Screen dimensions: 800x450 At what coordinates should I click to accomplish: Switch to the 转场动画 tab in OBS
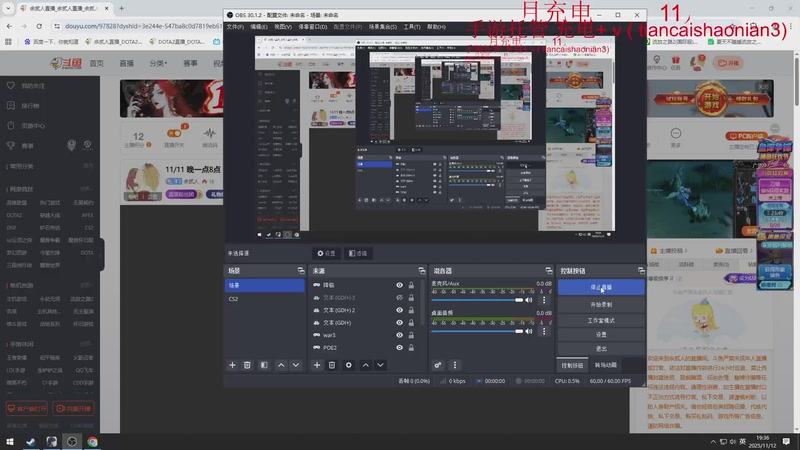pyautogui.click(x=606, y=365)
